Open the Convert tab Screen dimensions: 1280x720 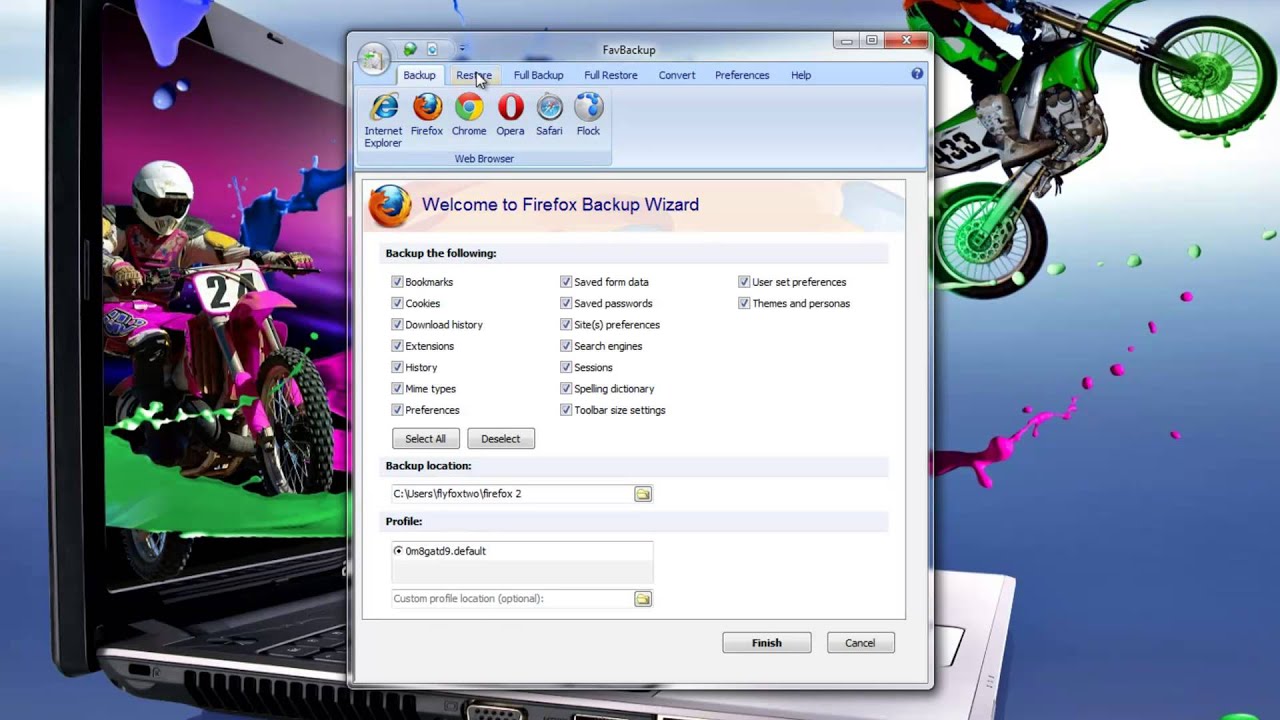tap(677, 75)
